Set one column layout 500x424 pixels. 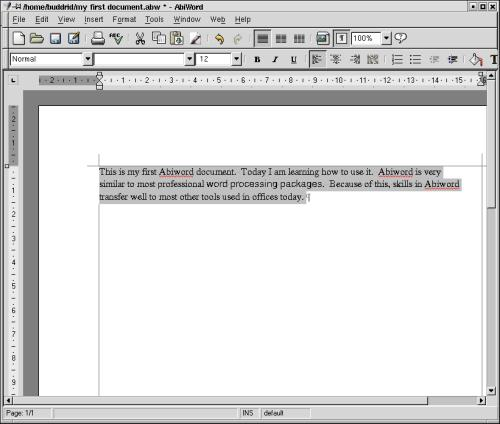[262, 39]
